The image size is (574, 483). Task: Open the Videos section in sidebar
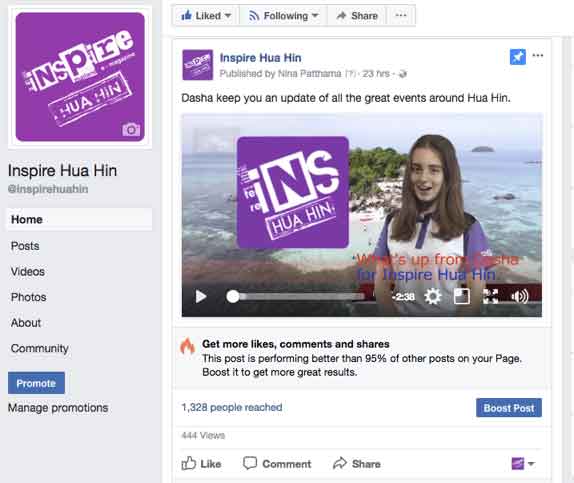click(28, 272)
